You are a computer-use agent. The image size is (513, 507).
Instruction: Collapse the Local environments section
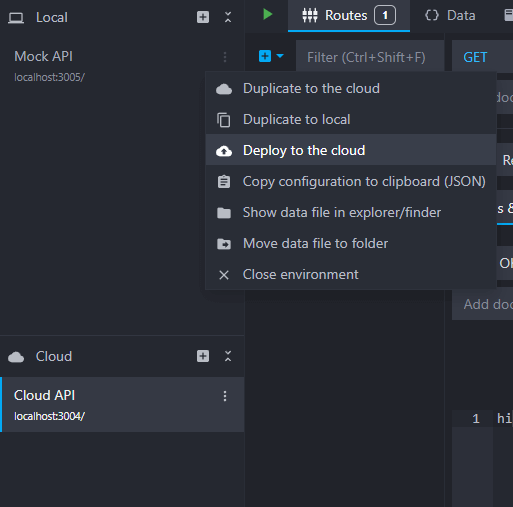(x=228, y=17)
